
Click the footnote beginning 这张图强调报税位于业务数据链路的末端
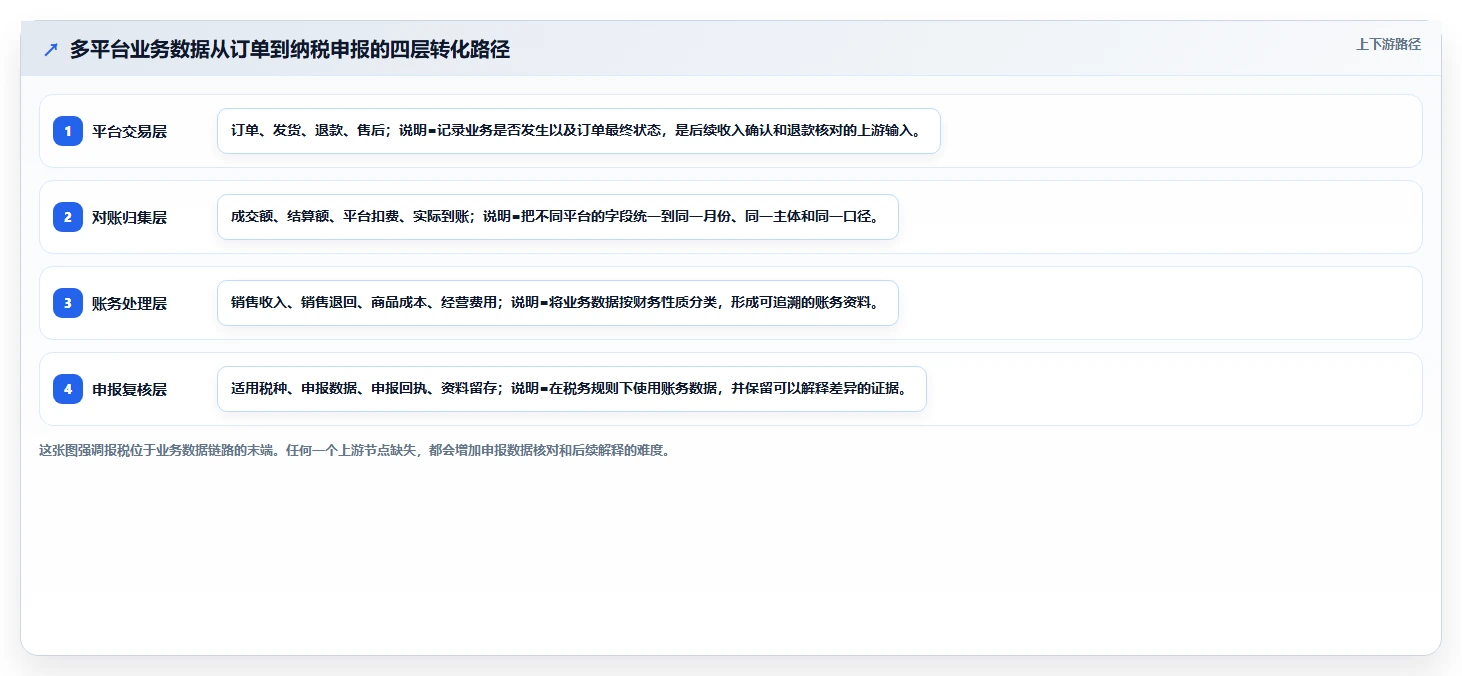pos(354,450)
